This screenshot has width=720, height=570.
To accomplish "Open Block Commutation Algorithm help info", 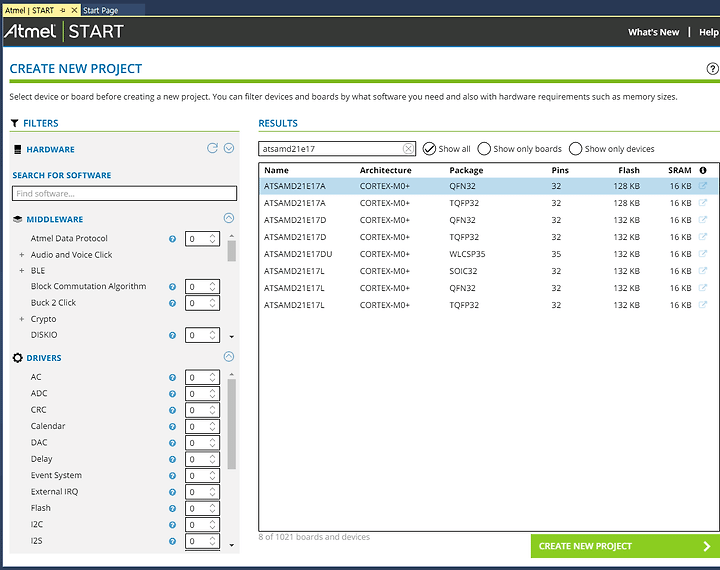I will (172, 287).
